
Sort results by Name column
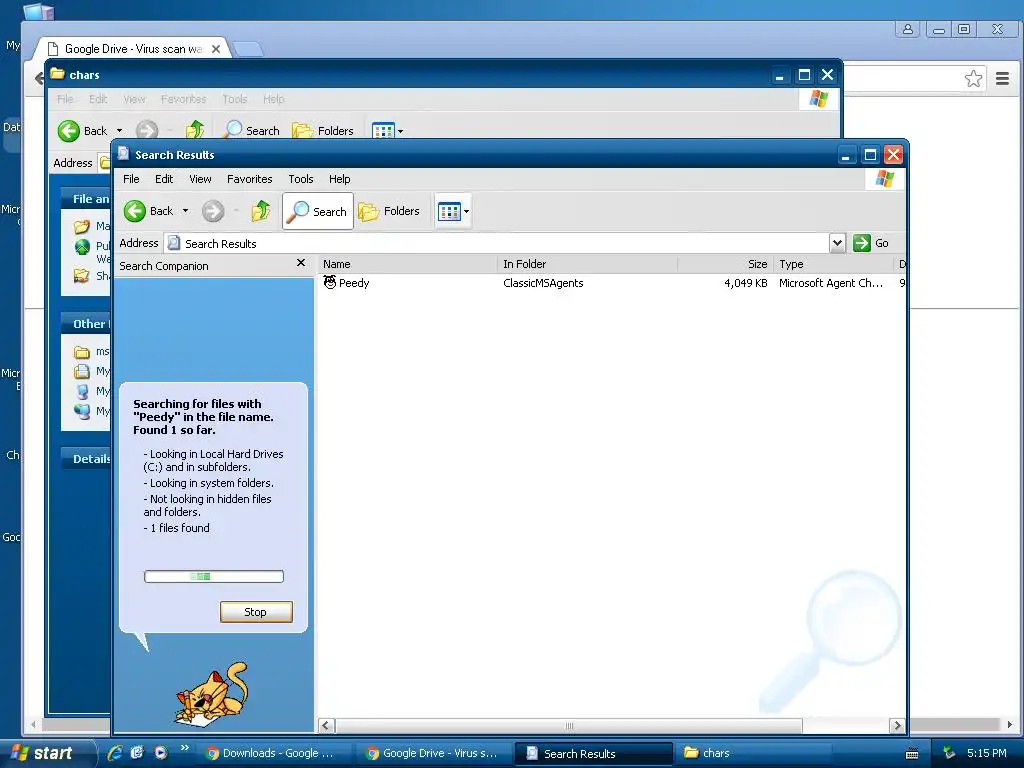(408, 264)
